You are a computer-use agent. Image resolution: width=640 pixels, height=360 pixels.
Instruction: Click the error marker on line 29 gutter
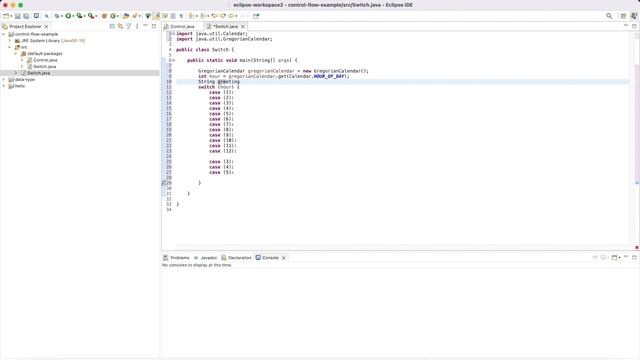coord(164,183)
